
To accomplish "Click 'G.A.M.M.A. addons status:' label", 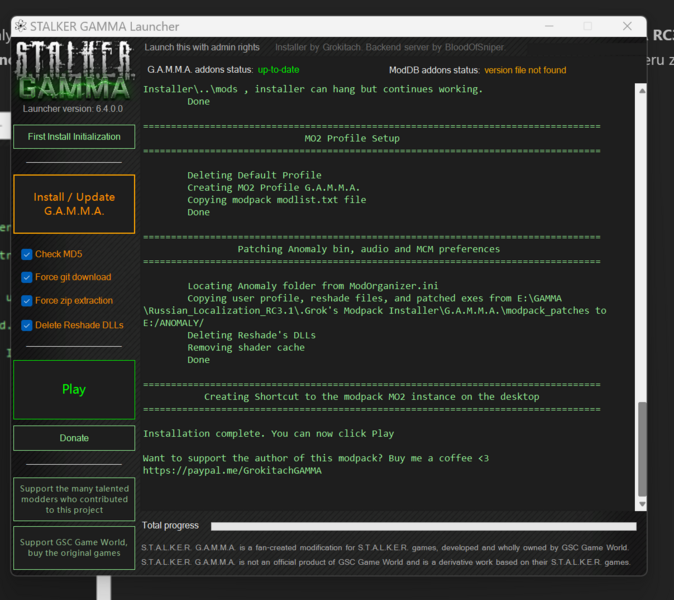I will point(200,70).
